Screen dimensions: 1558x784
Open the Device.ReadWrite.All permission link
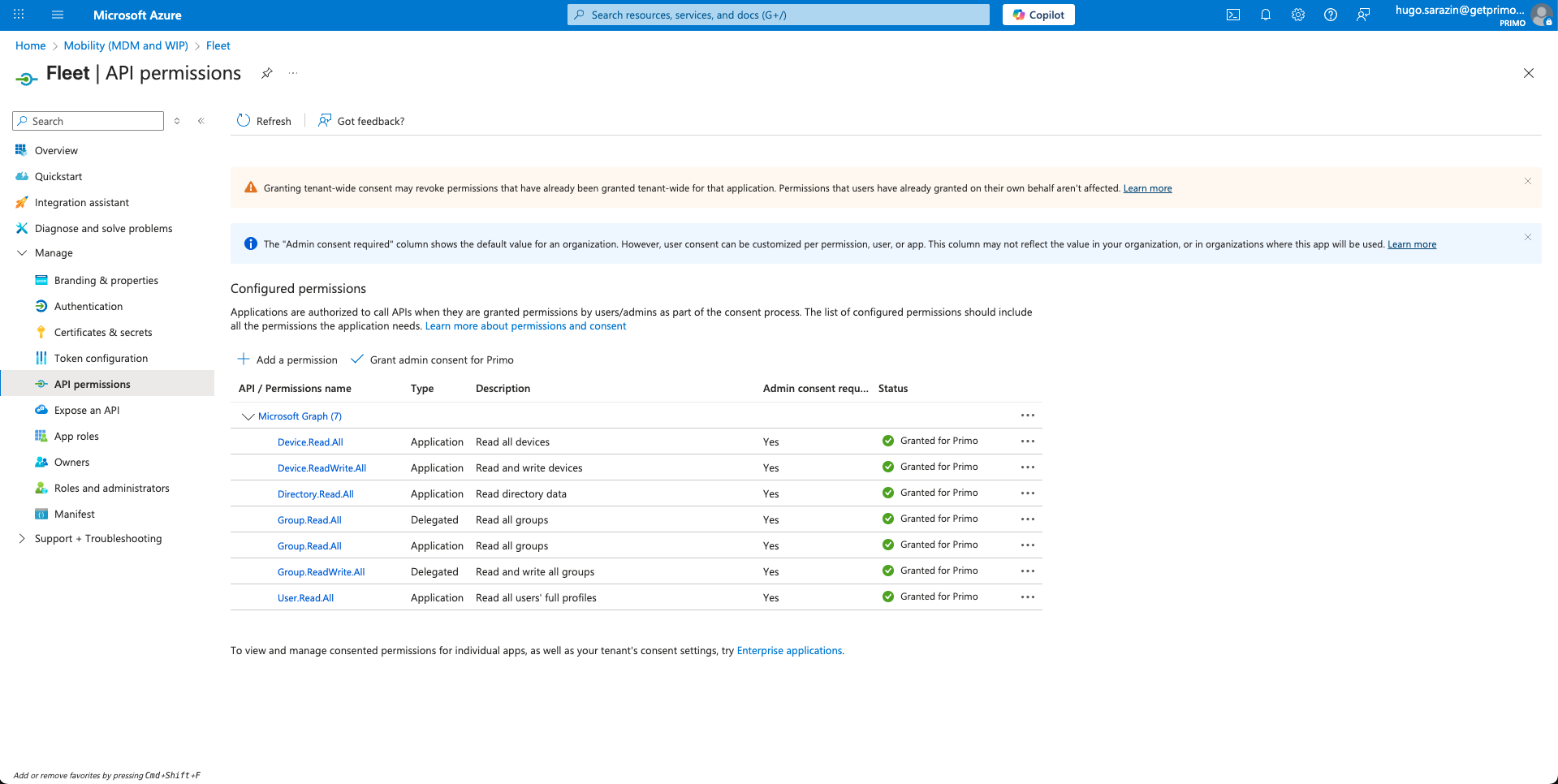click(x=322, y=468)
